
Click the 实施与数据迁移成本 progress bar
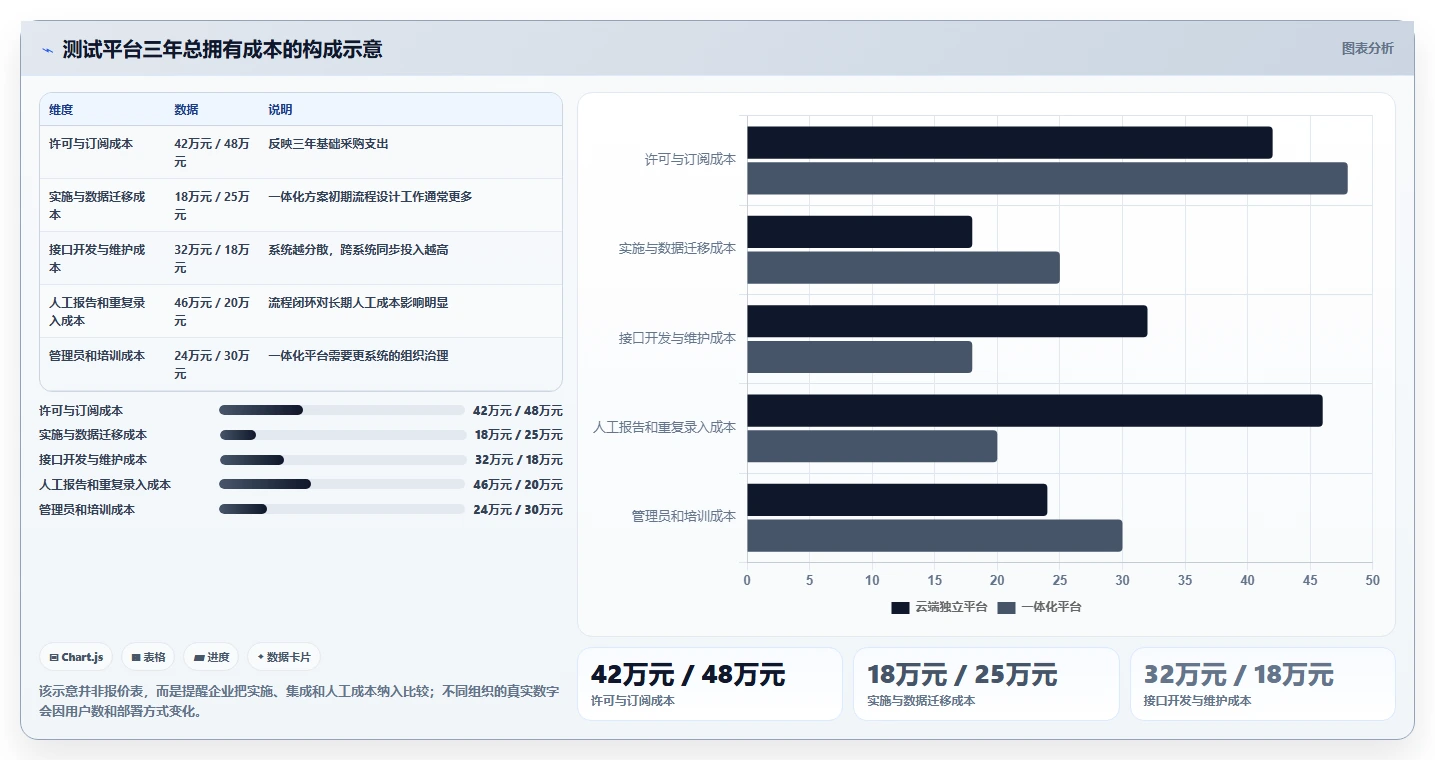coord(341,435)
